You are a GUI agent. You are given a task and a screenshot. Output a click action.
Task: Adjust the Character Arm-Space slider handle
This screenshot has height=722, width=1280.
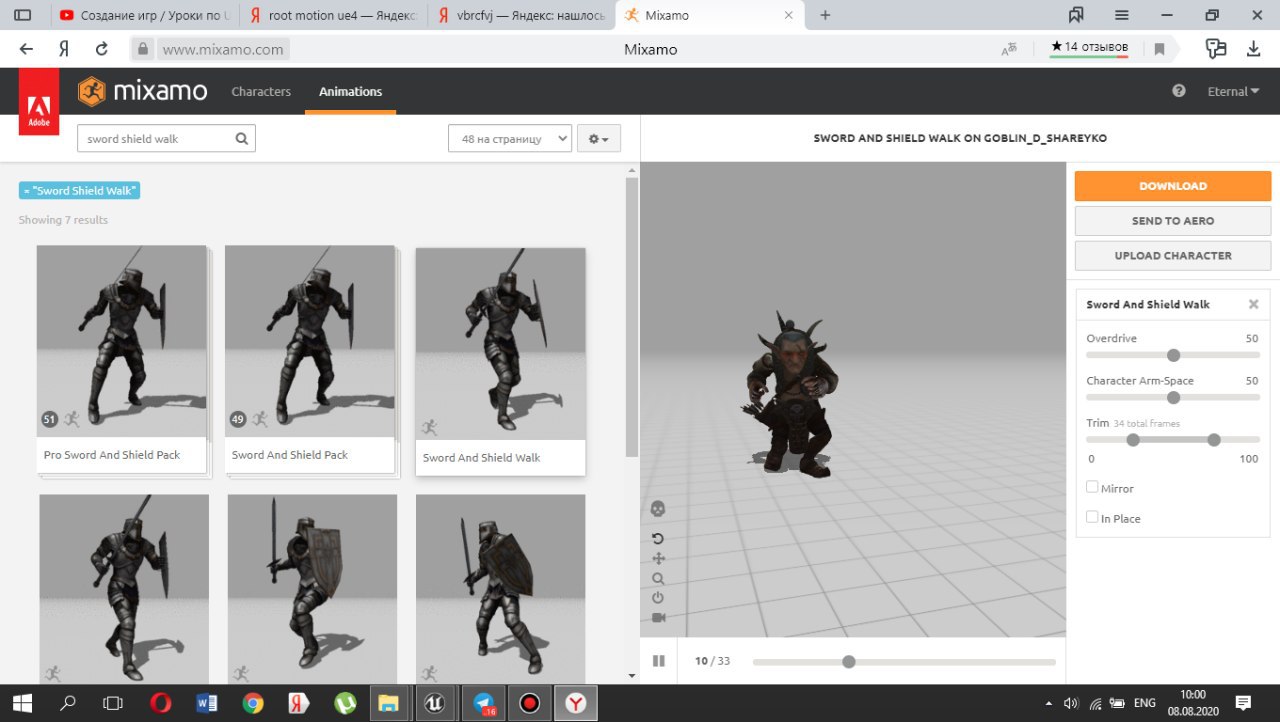[1174, 397]
